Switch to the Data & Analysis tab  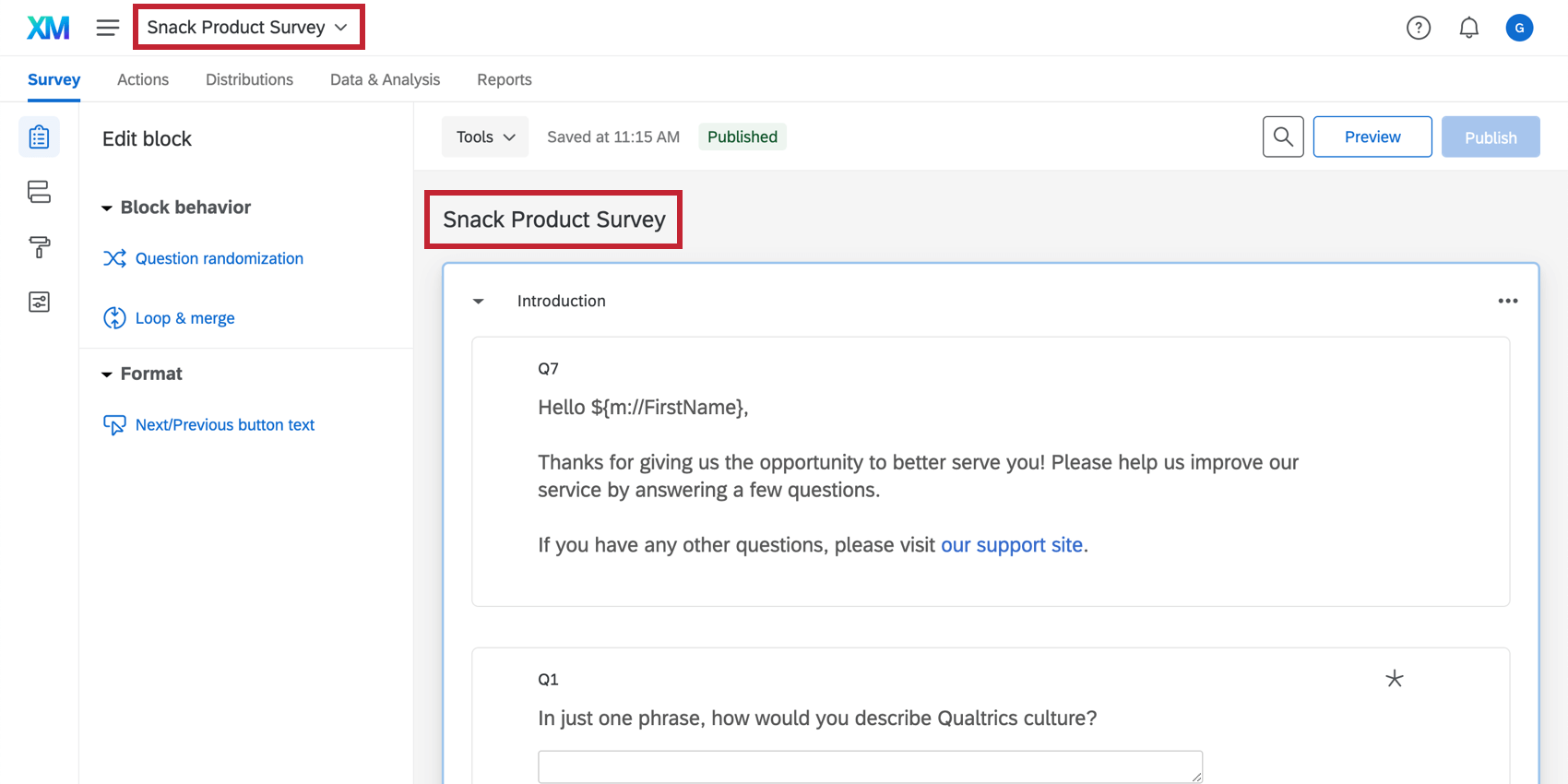pos(385,79)
